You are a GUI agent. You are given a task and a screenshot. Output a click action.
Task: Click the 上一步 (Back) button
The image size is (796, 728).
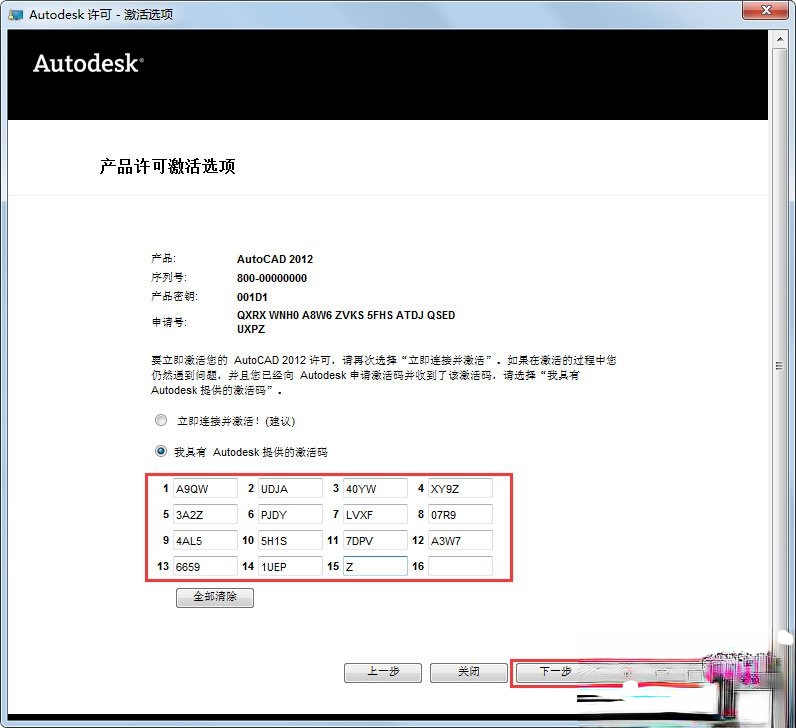383,672
